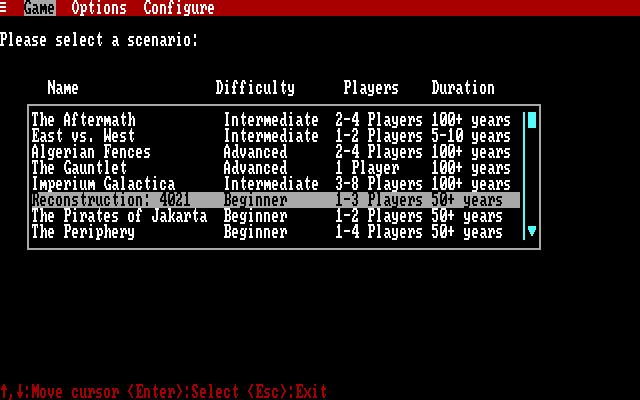Choose the Algerian Fences scenario

click(276, 152)
